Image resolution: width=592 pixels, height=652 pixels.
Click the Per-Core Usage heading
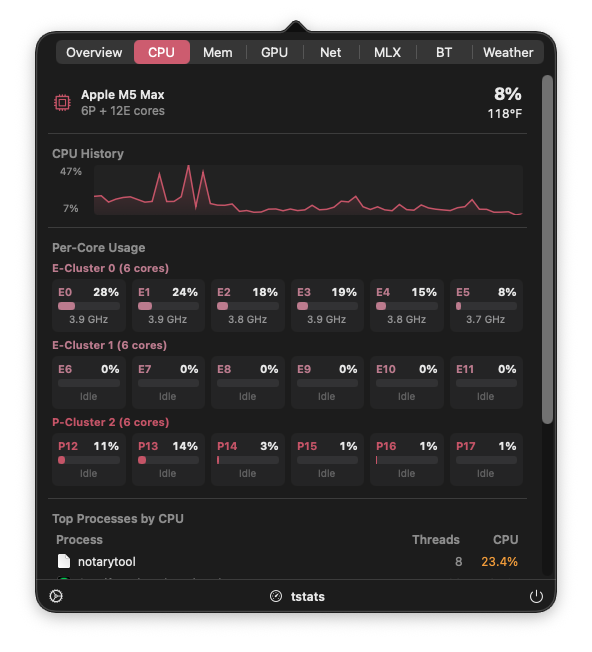[99, 248]
